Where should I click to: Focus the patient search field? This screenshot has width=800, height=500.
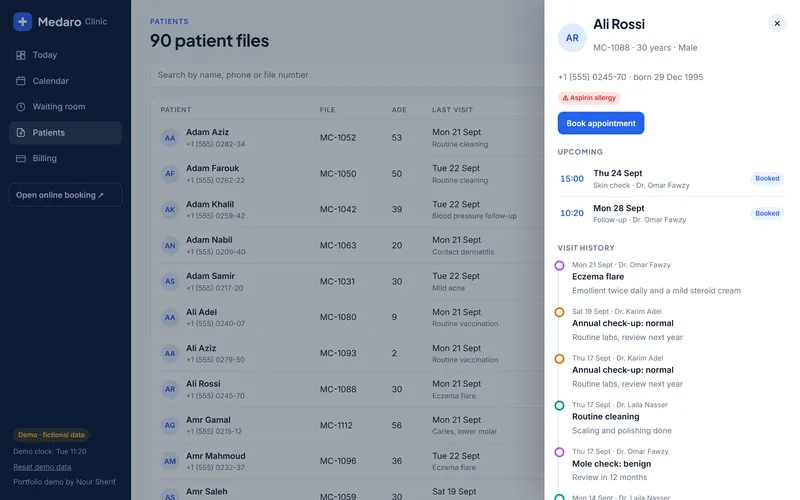coord(347,75)
